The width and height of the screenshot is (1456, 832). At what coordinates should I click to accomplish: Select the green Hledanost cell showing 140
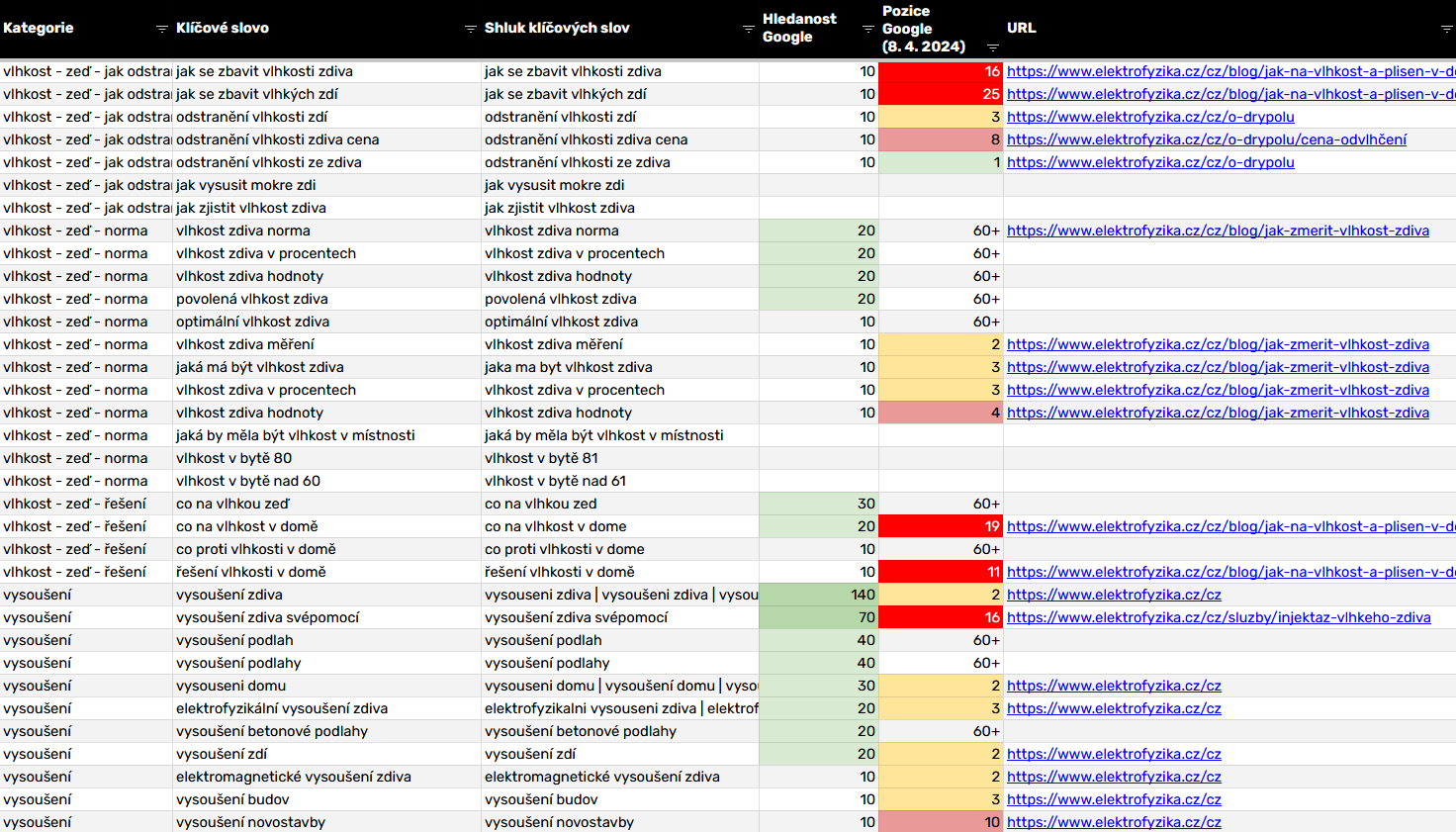[818, 595]
